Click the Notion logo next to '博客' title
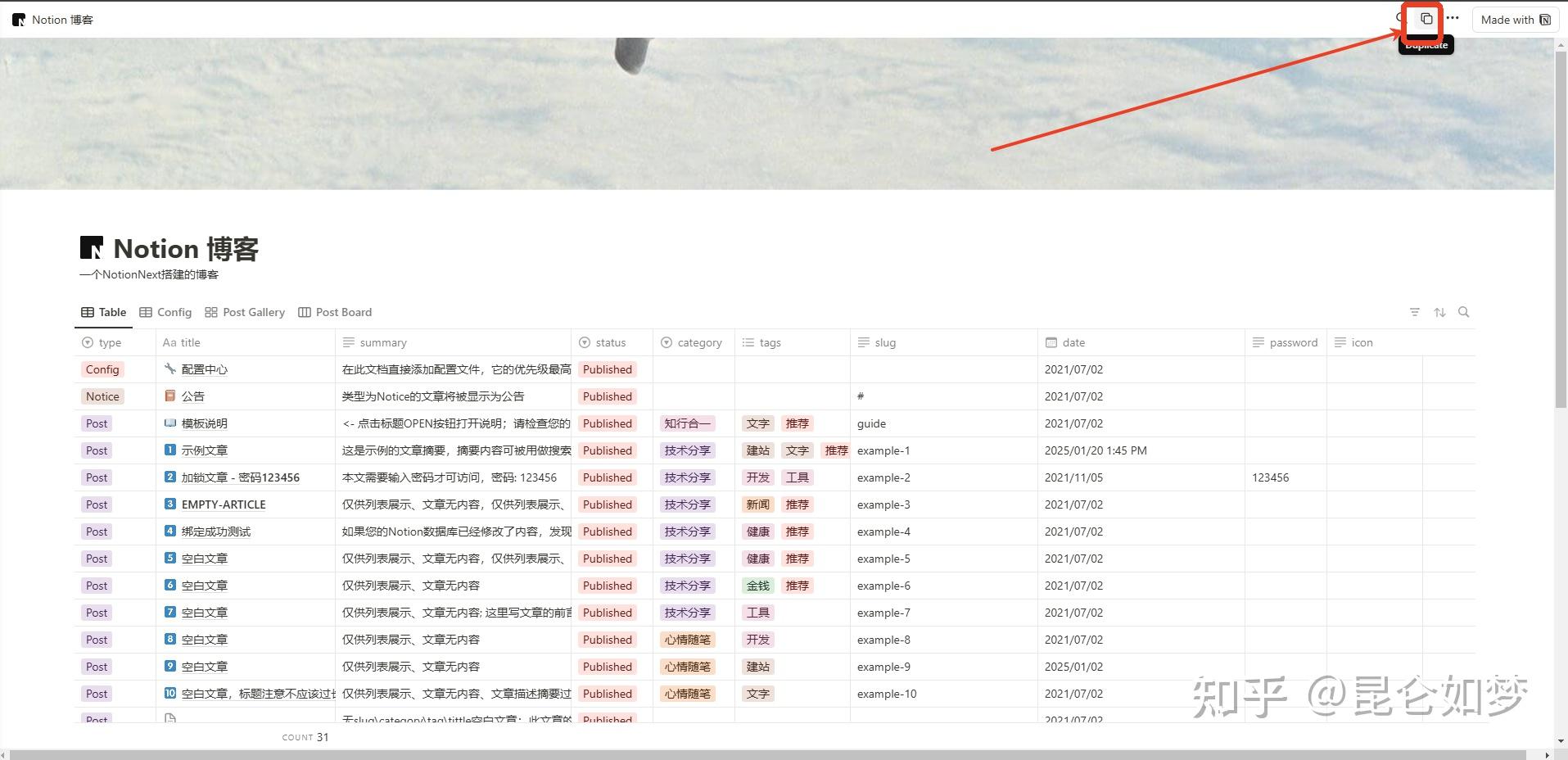1568x760 pixels. [92, 247]
